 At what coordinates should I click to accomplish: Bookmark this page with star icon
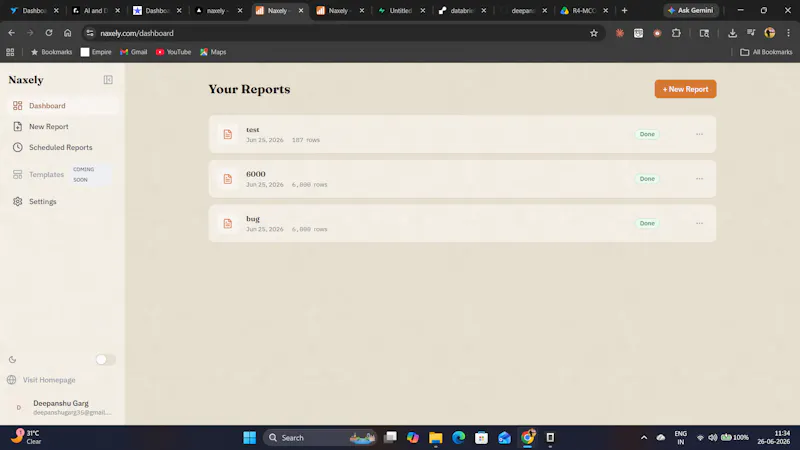[593, 33]
